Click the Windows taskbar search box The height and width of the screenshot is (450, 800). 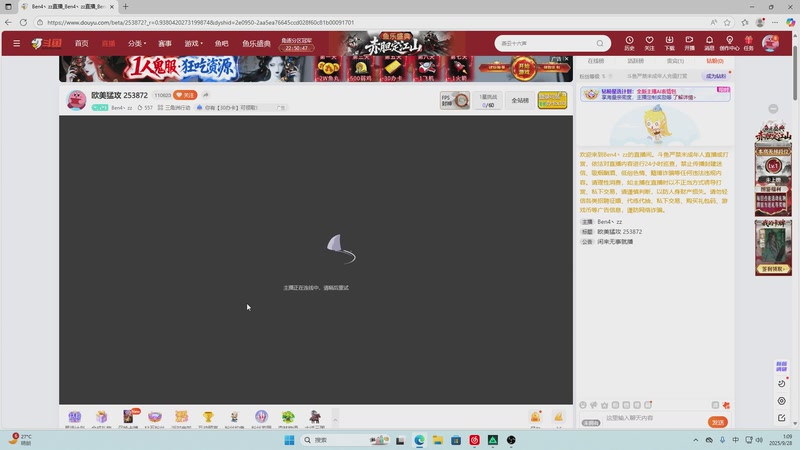(346, 440)
